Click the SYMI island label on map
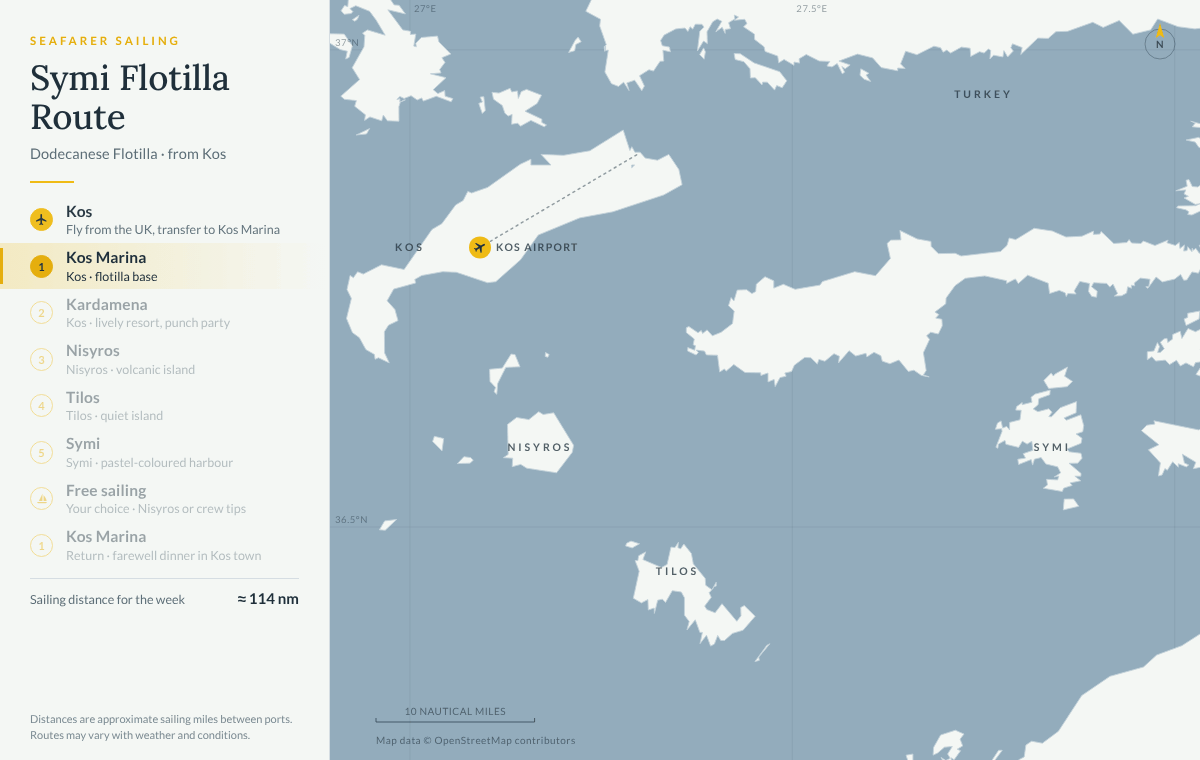The image size is (1200, 760). point(1051,447)
